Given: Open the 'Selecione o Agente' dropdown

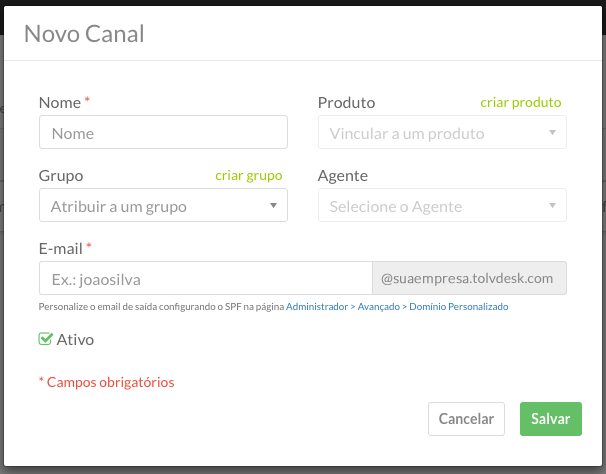Looking at the screenshot, I should (x=442, y=205).
